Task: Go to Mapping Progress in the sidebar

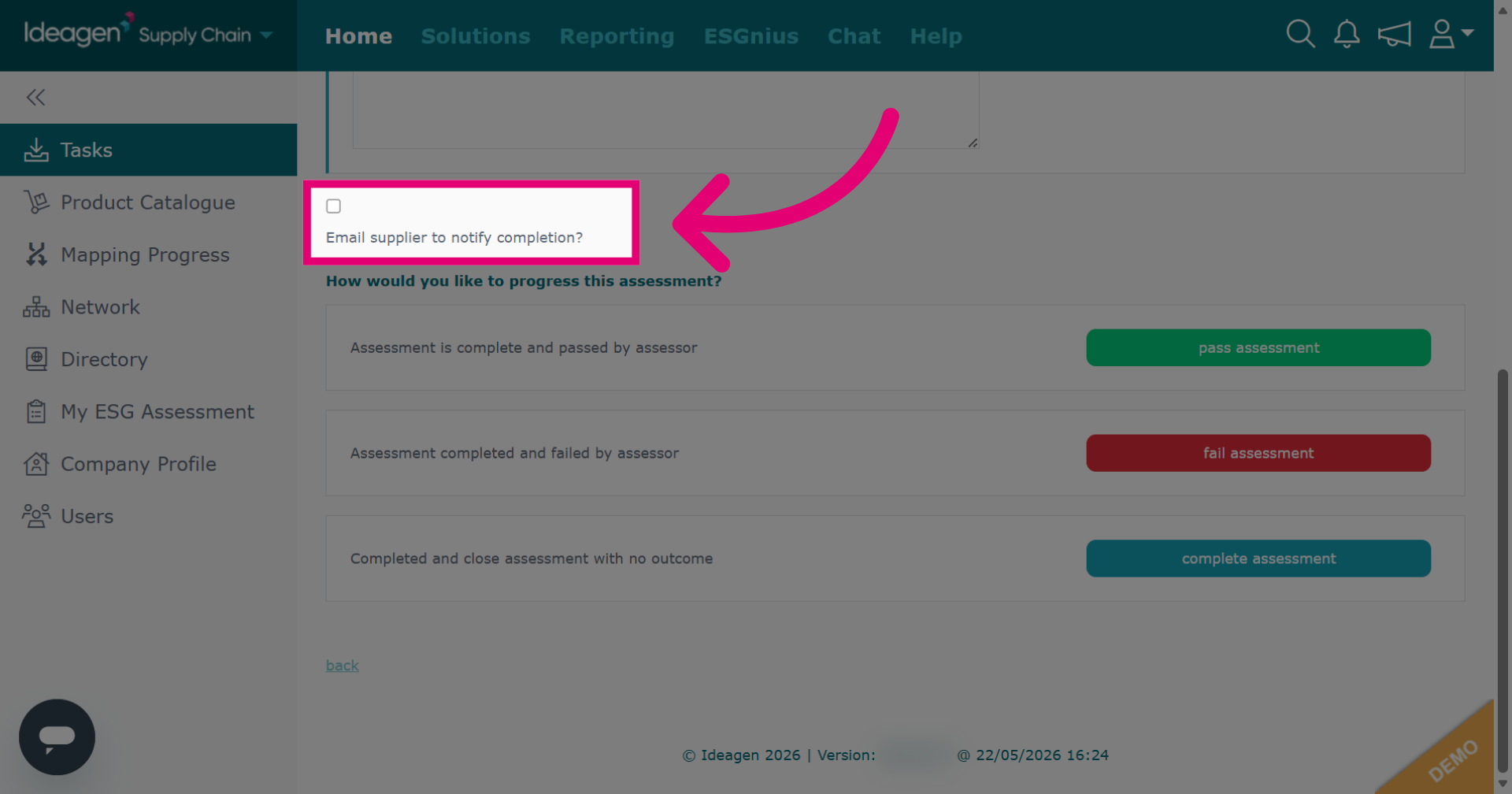Action: (148, 254)
